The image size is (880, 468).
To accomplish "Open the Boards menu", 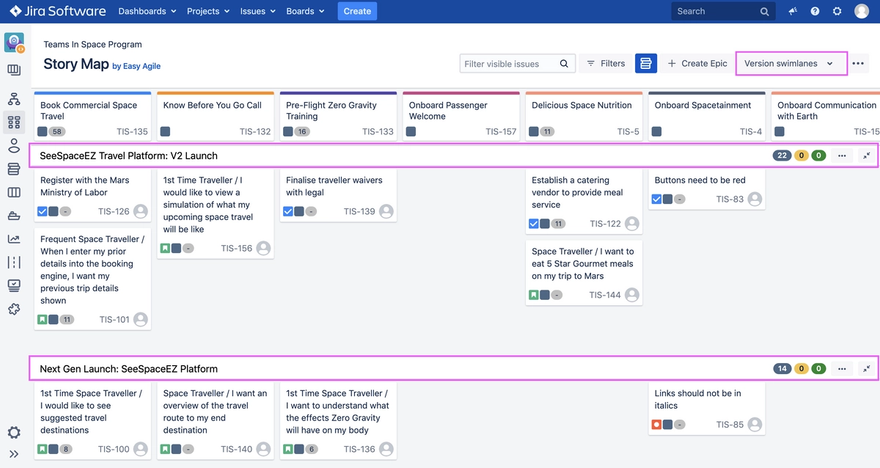I will coord(305,11).
